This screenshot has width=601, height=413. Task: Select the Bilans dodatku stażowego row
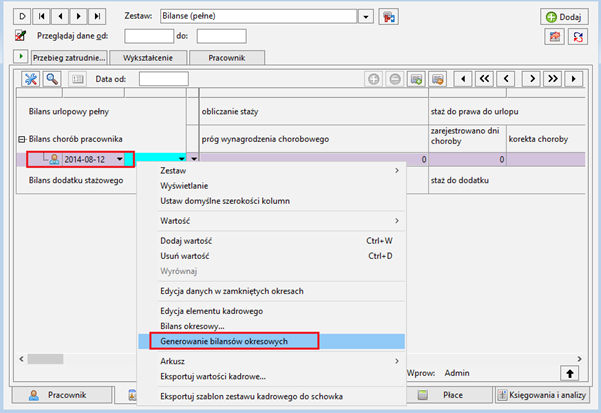tap(76, 180)
